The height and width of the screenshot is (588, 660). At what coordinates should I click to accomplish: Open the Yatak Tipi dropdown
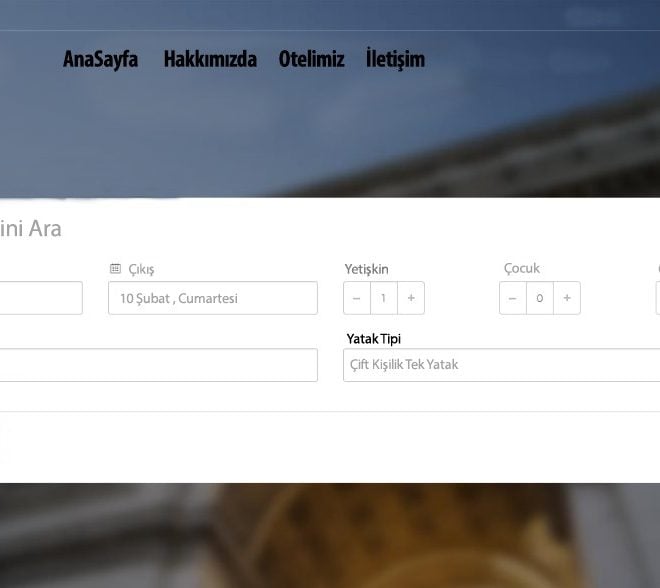click(500, 365)
